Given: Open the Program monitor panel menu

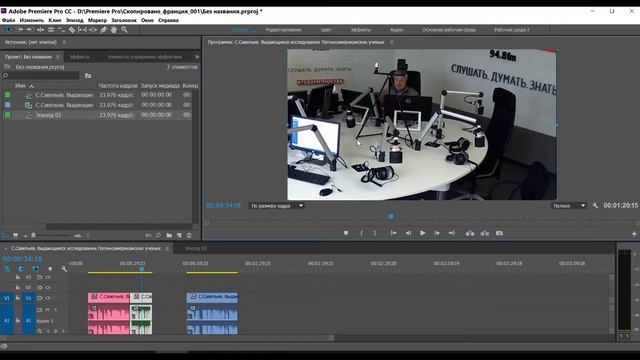Looking at the screenshot, I should point(392,42).
